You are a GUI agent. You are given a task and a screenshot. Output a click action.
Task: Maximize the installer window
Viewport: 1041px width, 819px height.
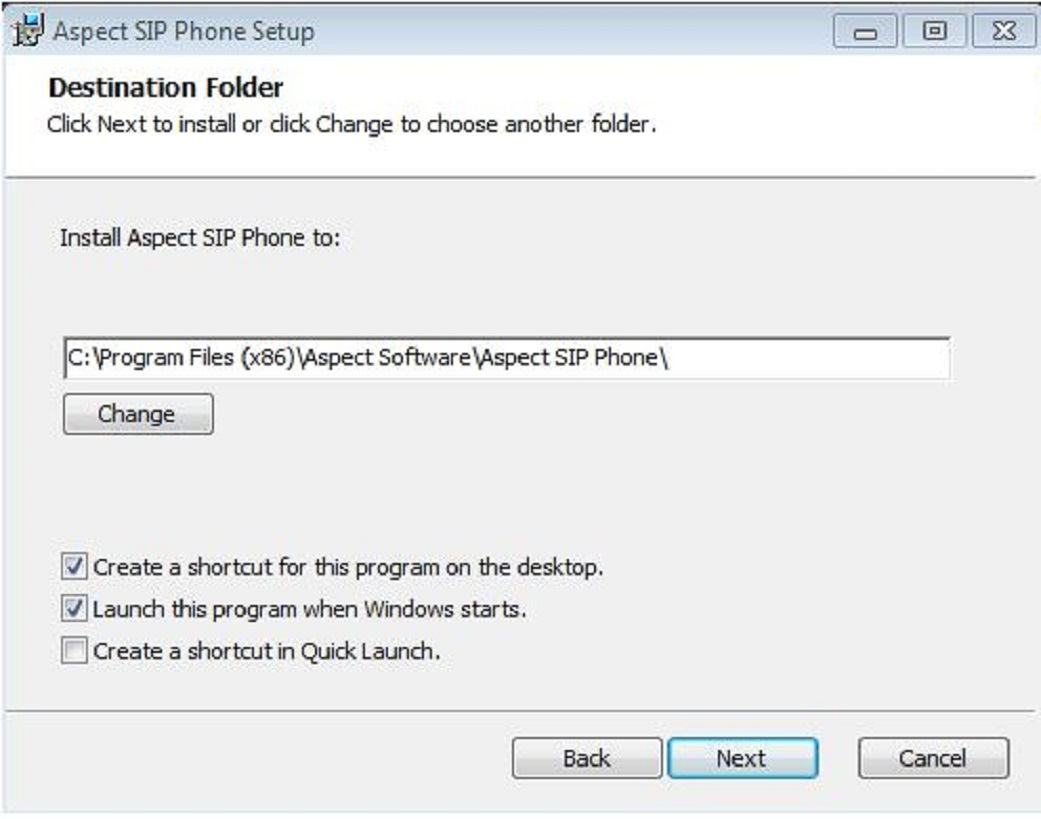[934, 33]
